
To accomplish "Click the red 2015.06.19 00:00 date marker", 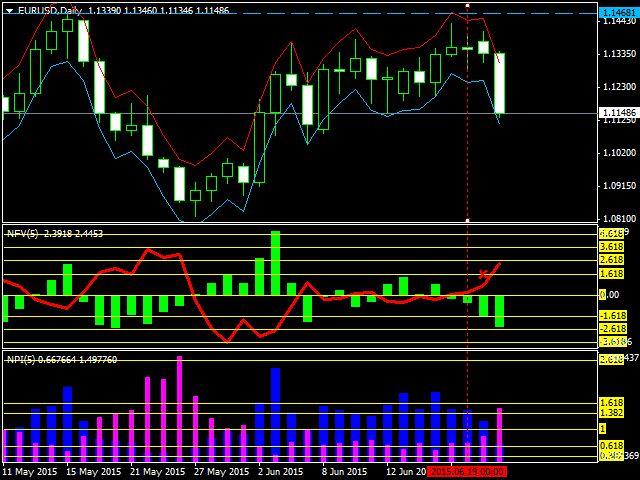I will coord(467,472).
